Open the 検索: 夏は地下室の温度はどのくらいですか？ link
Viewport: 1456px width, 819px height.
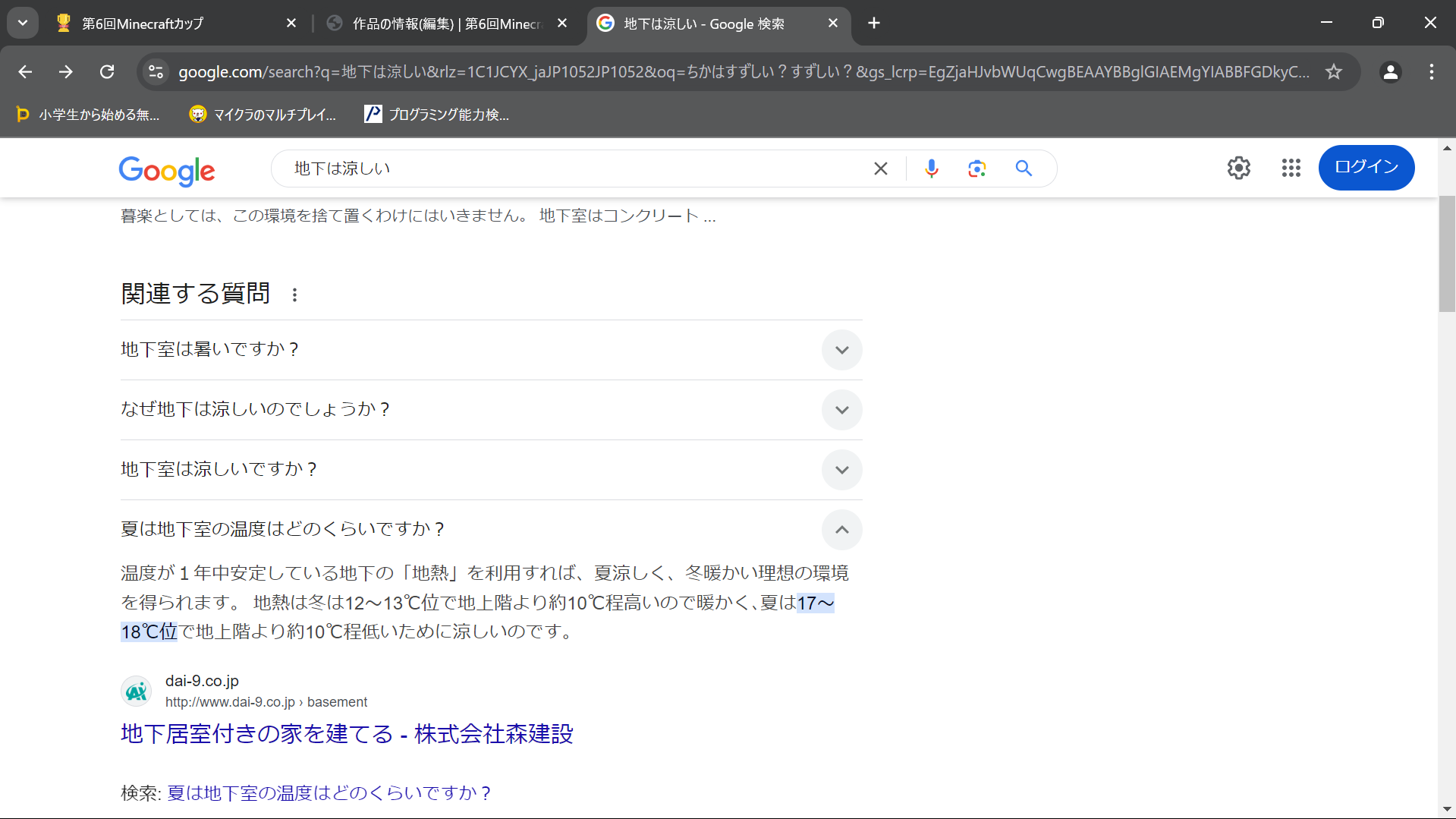tap(329, 793)
